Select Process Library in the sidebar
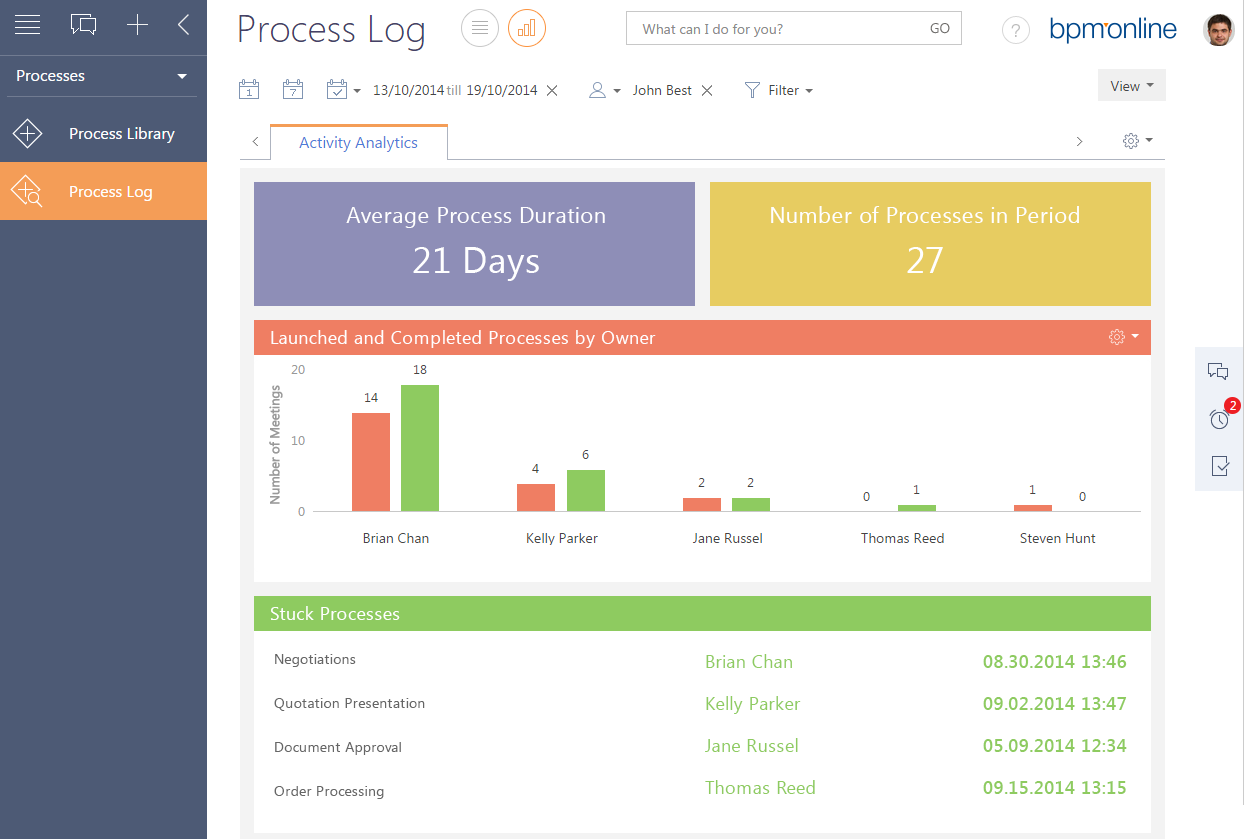Screen dimensions: 1244x839 [121, 134]
